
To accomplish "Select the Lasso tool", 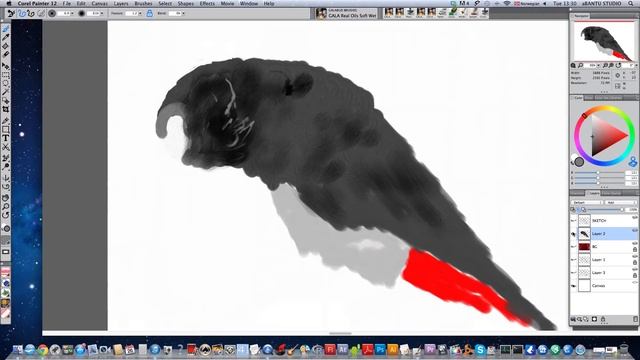I will (x=6, y=83).
